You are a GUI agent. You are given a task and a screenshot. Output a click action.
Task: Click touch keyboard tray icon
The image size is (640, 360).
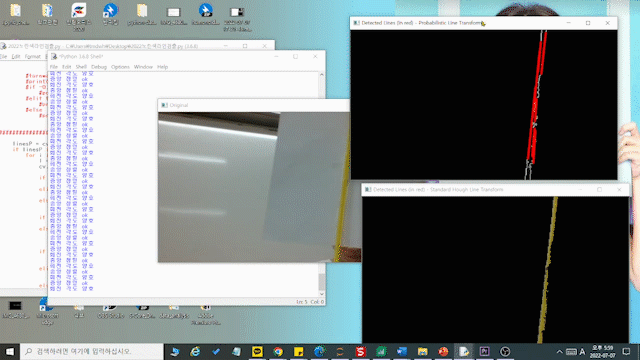[571, 351]
